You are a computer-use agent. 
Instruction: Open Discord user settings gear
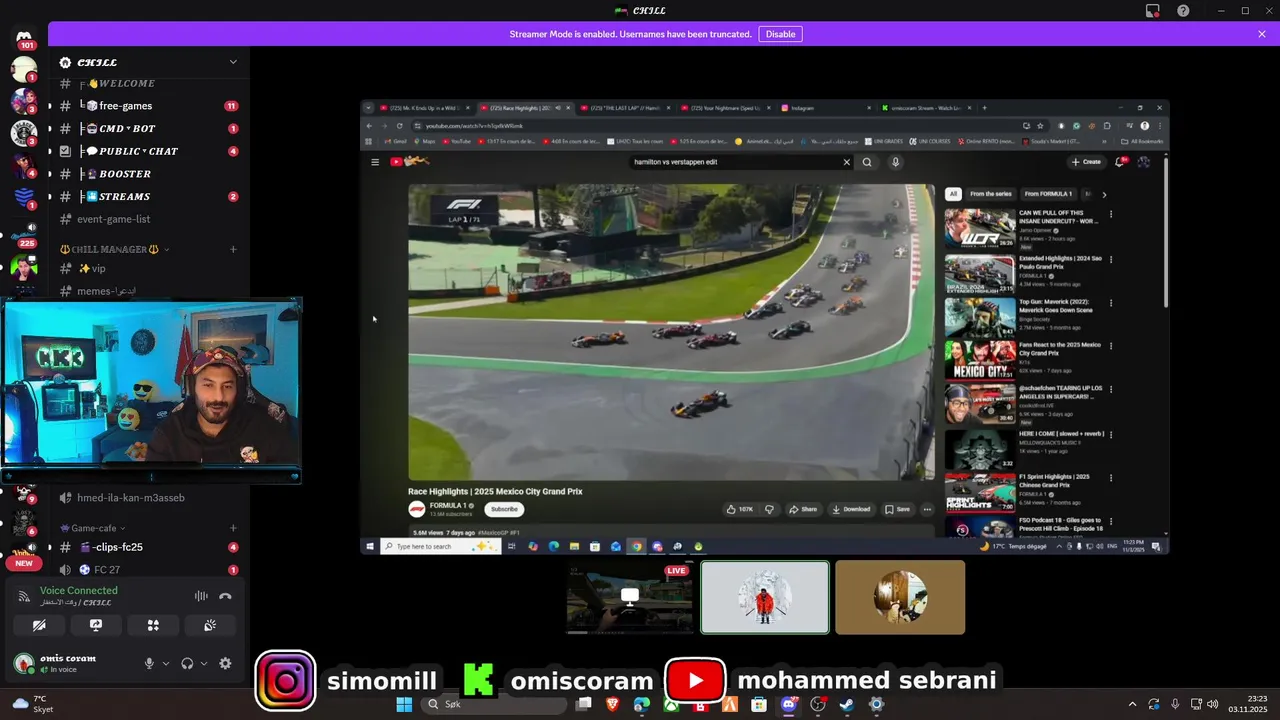225,663
